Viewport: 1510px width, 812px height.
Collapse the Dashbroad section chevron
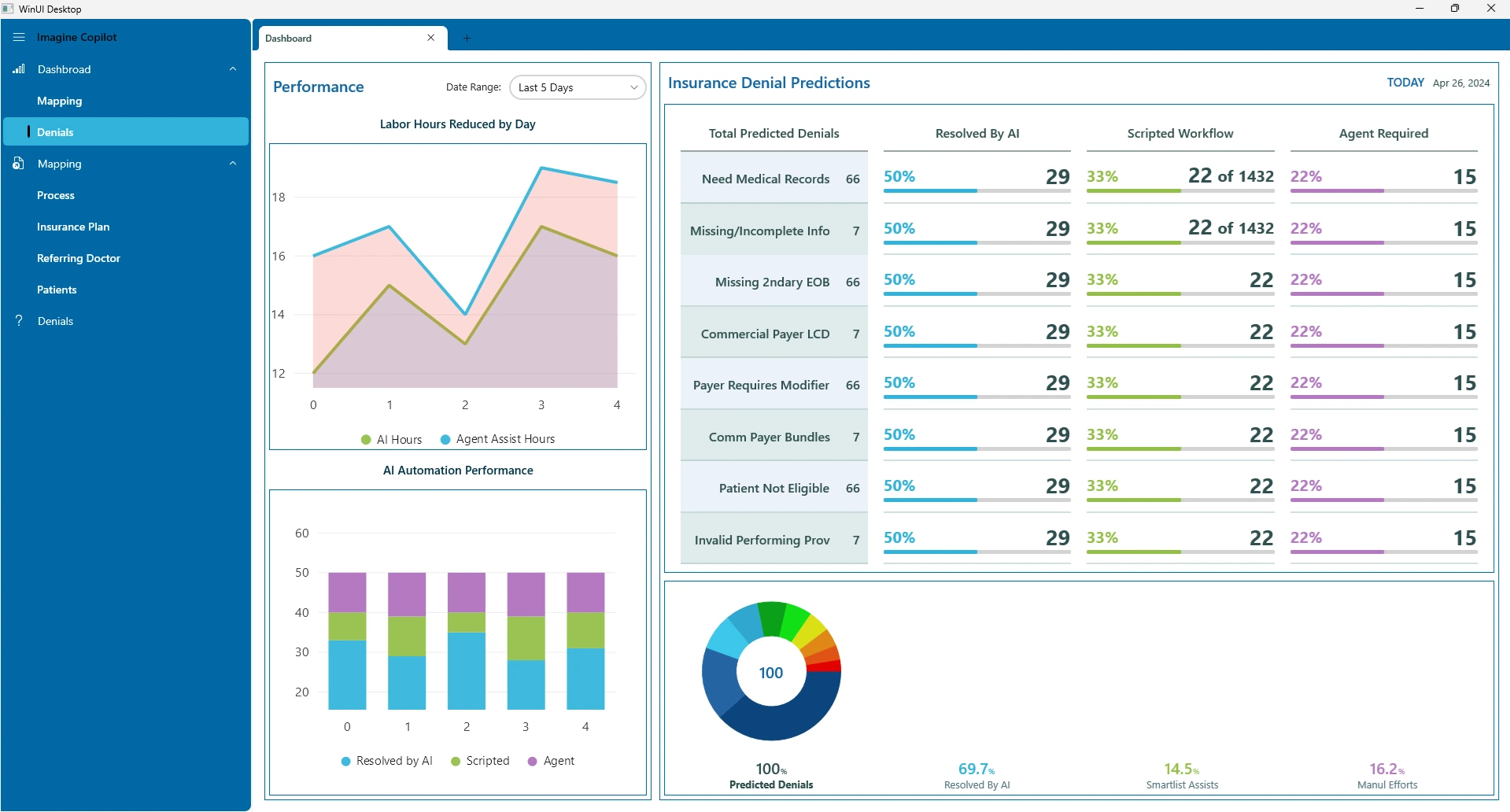tap(233, 69)
